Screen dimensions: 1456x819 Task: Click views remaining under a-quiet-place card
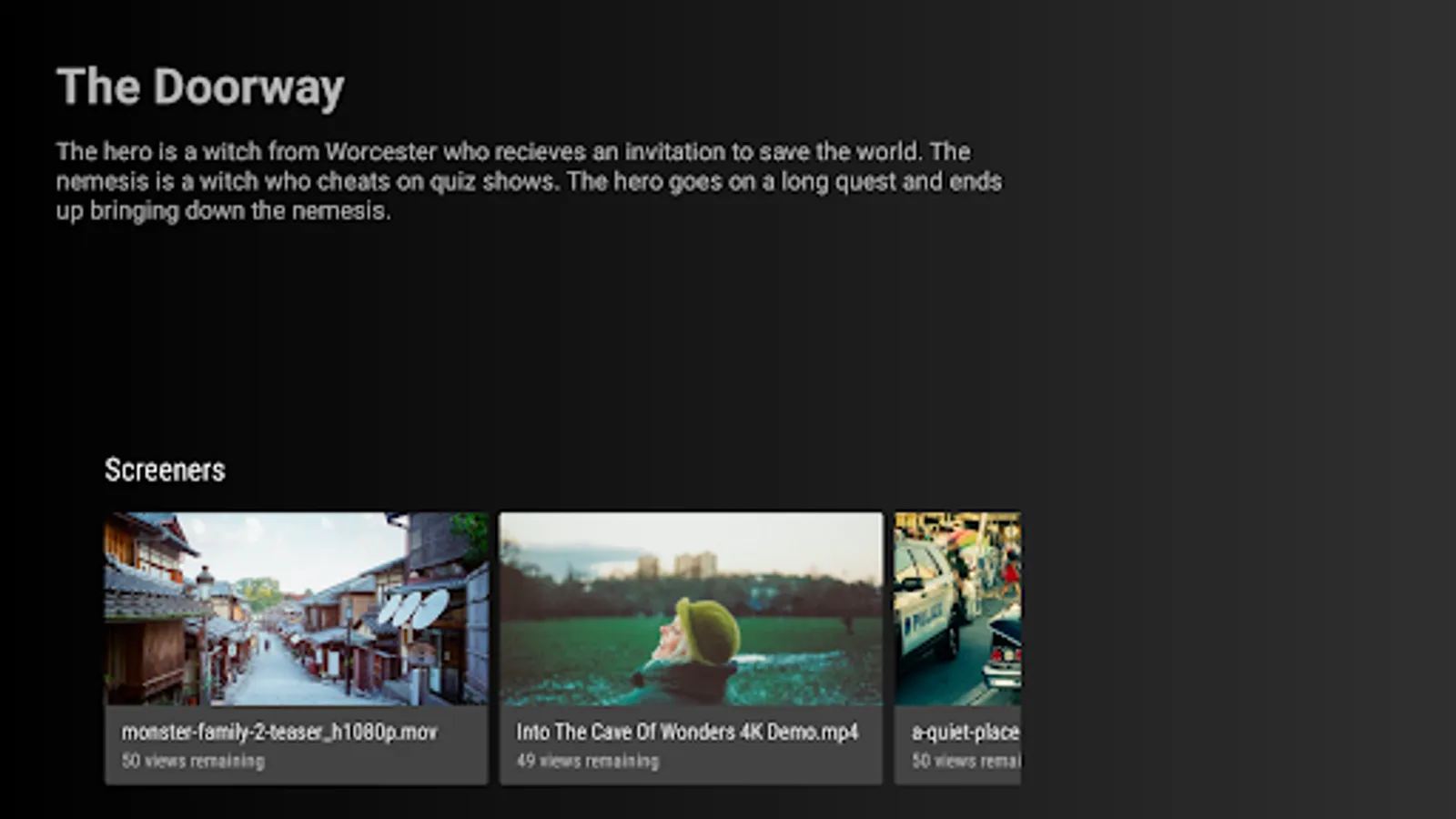tap(966, 761)
